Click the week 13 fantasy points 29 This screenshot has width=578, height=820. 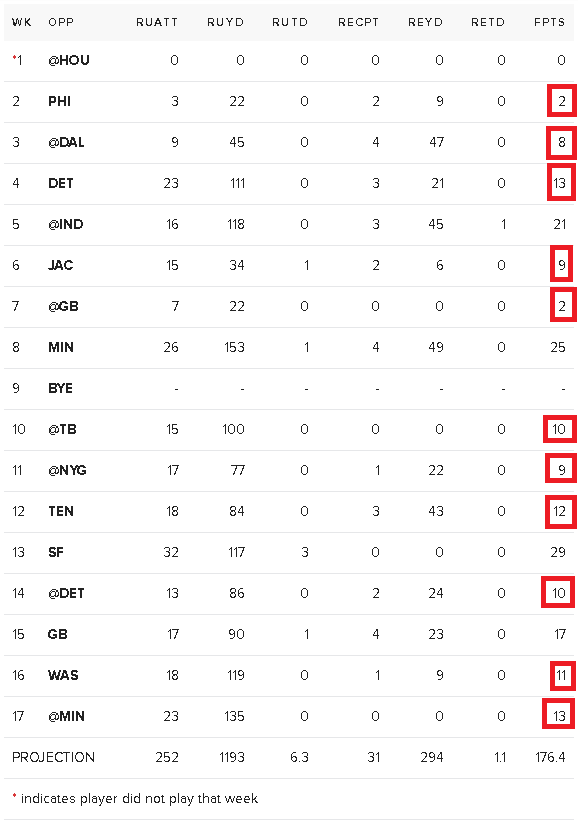(558, 552)
